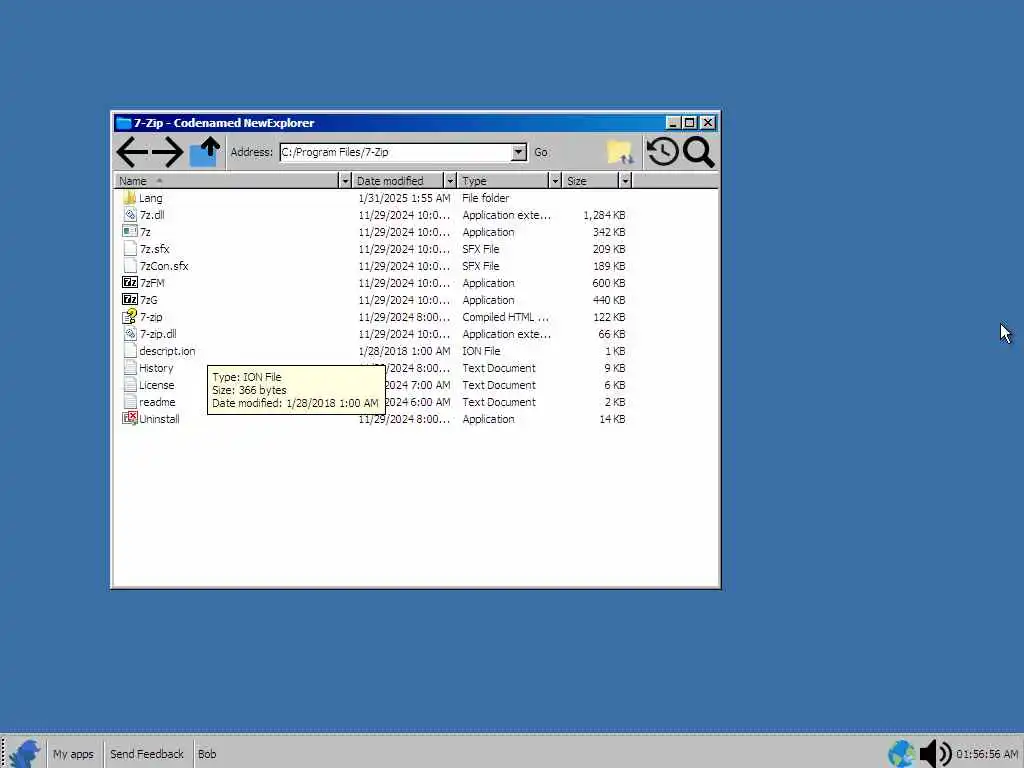This screenshot has width=1024, height=768.
Task: Click the 7z.dll file icon
Action: (x=129, y=215)
